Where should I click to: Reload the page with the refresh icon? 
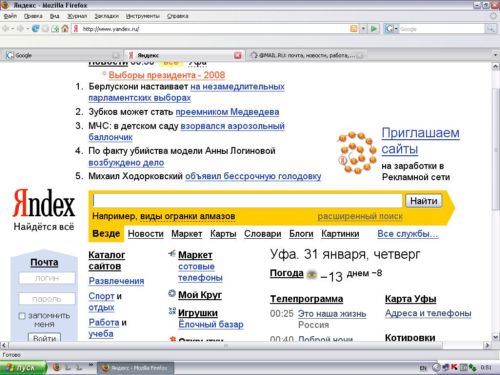tap(35, 29)
